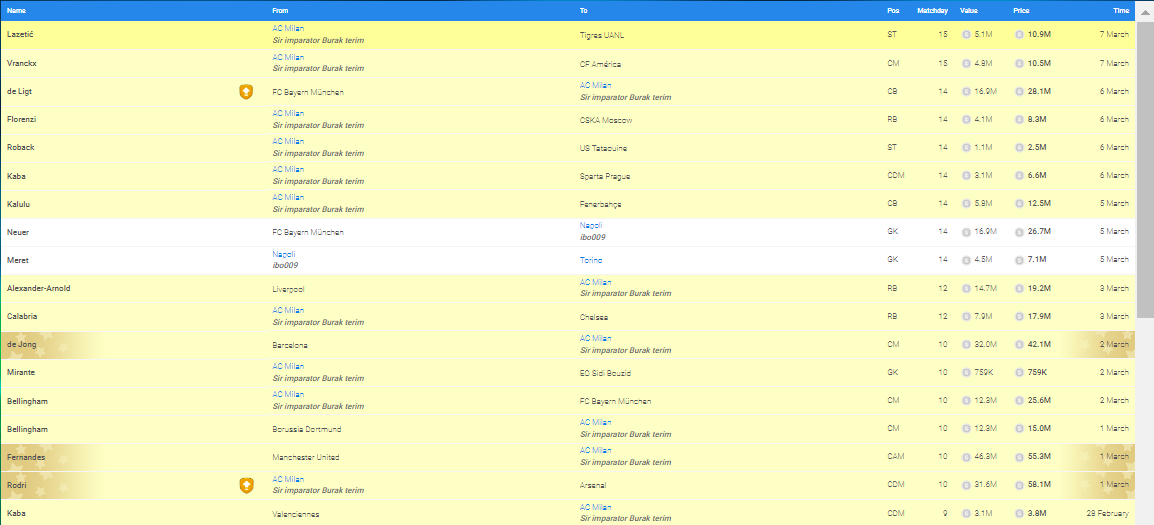Viewport: 1154px width, 525px height.
Task: Click the 29 February date cell
Action: [1108, 512]
